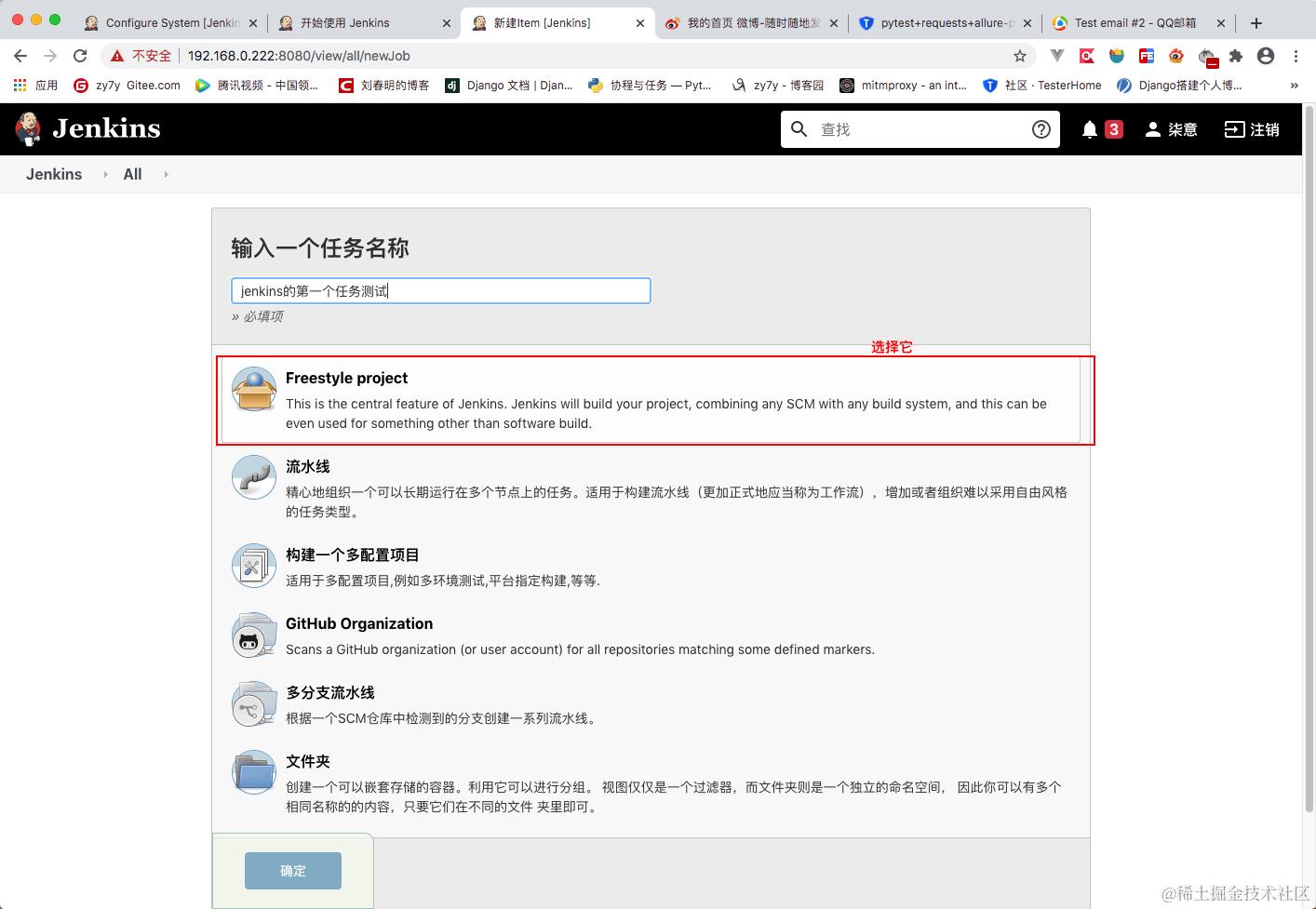Open the mitmproxy bookmark
Screen dimensions: 1316x909
[x=904, y=85]
